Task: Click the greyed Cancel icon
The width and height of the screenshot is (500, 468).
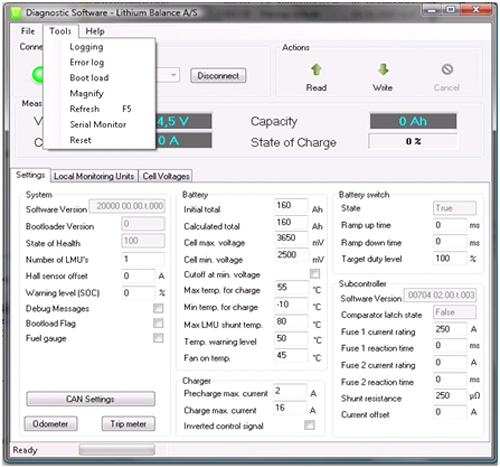Action: [x=447, y=69]
